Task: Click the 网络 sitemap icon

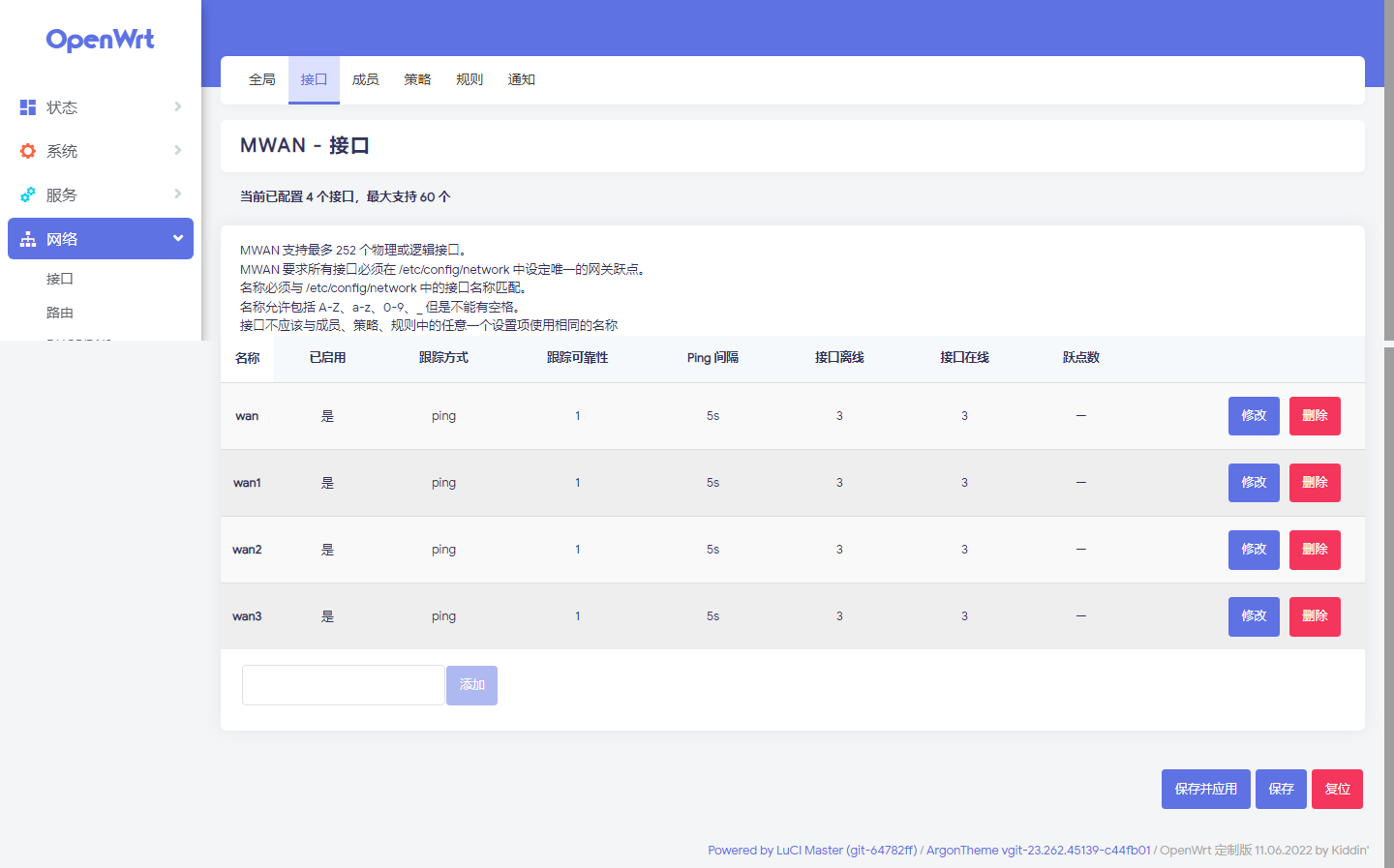Action: point(28,239)
